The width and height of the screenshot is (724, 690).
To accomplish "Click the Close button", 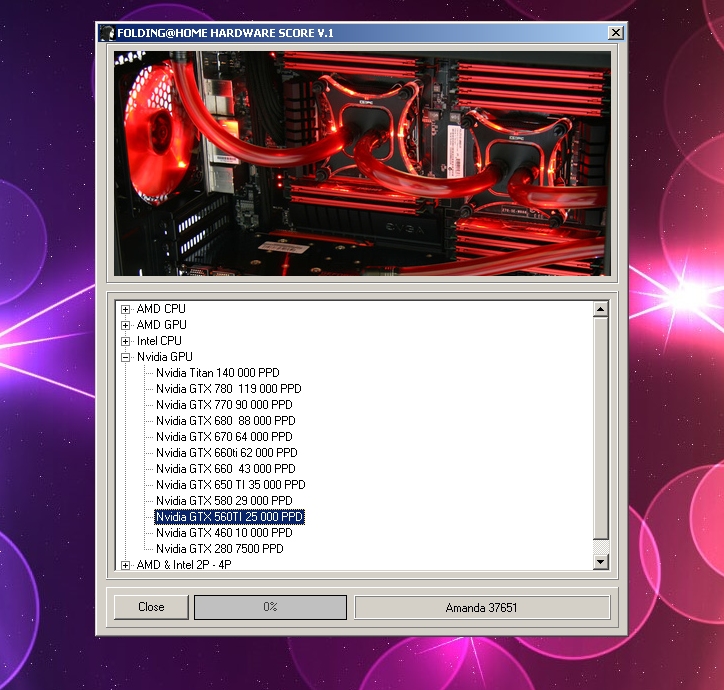I will coord(151,607).
